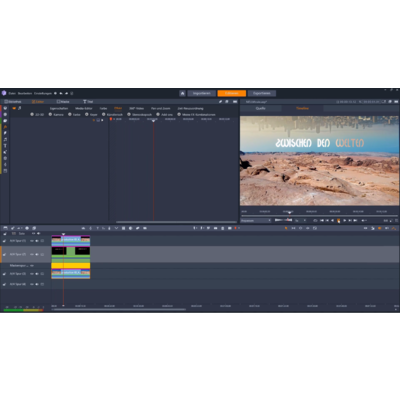
Task: Switch preview to the Quelle tab
Action: pyautogui.click(x=261, y=108)
